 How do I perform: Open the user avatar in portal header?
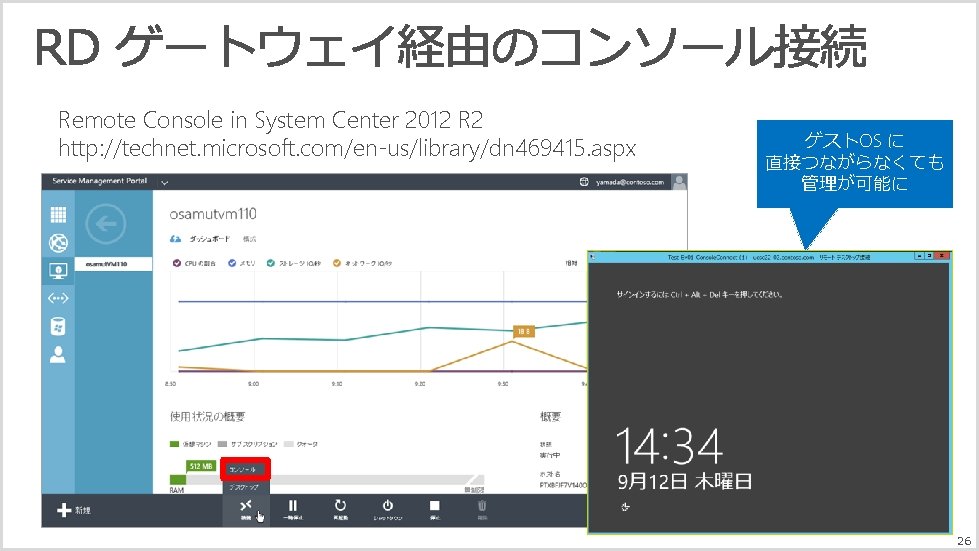(679, 182)
